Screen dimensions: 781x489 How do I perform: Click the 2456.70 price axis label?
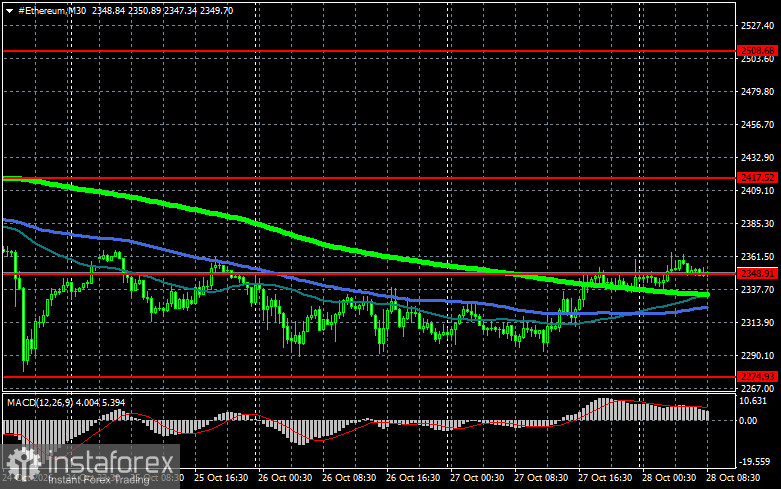758,124
